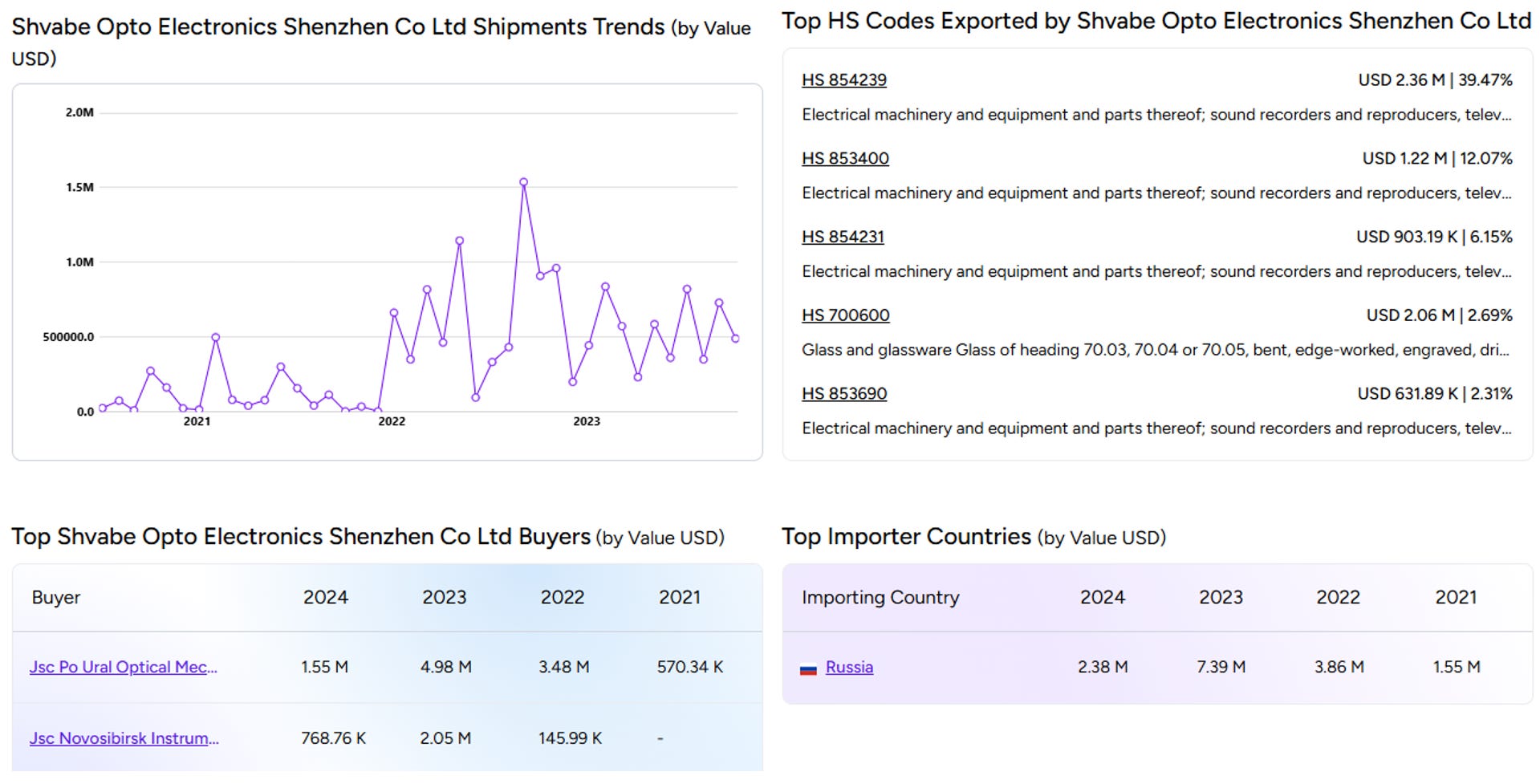Click the Top Importer Countries heading
Viewport: 1540px width, 784px height.
973,537
